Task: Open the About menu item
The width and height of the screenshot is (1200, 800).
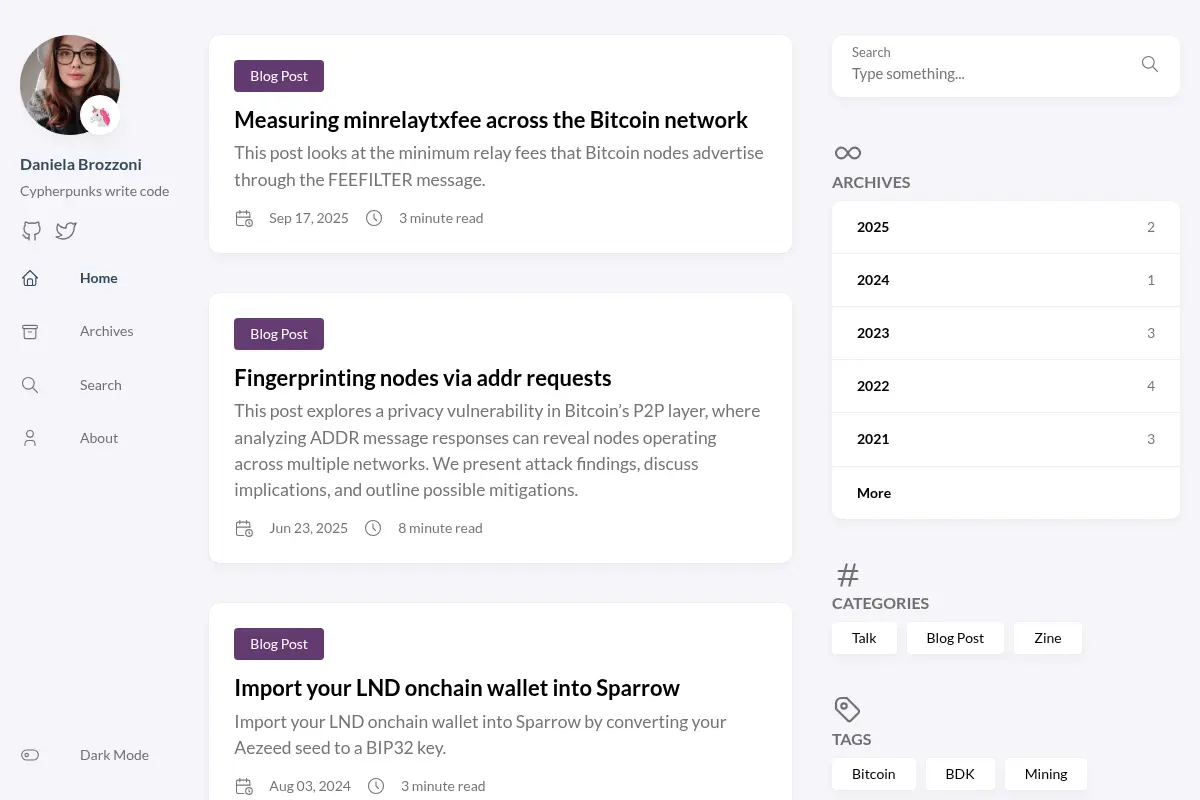Action: (x=99, y=438)
